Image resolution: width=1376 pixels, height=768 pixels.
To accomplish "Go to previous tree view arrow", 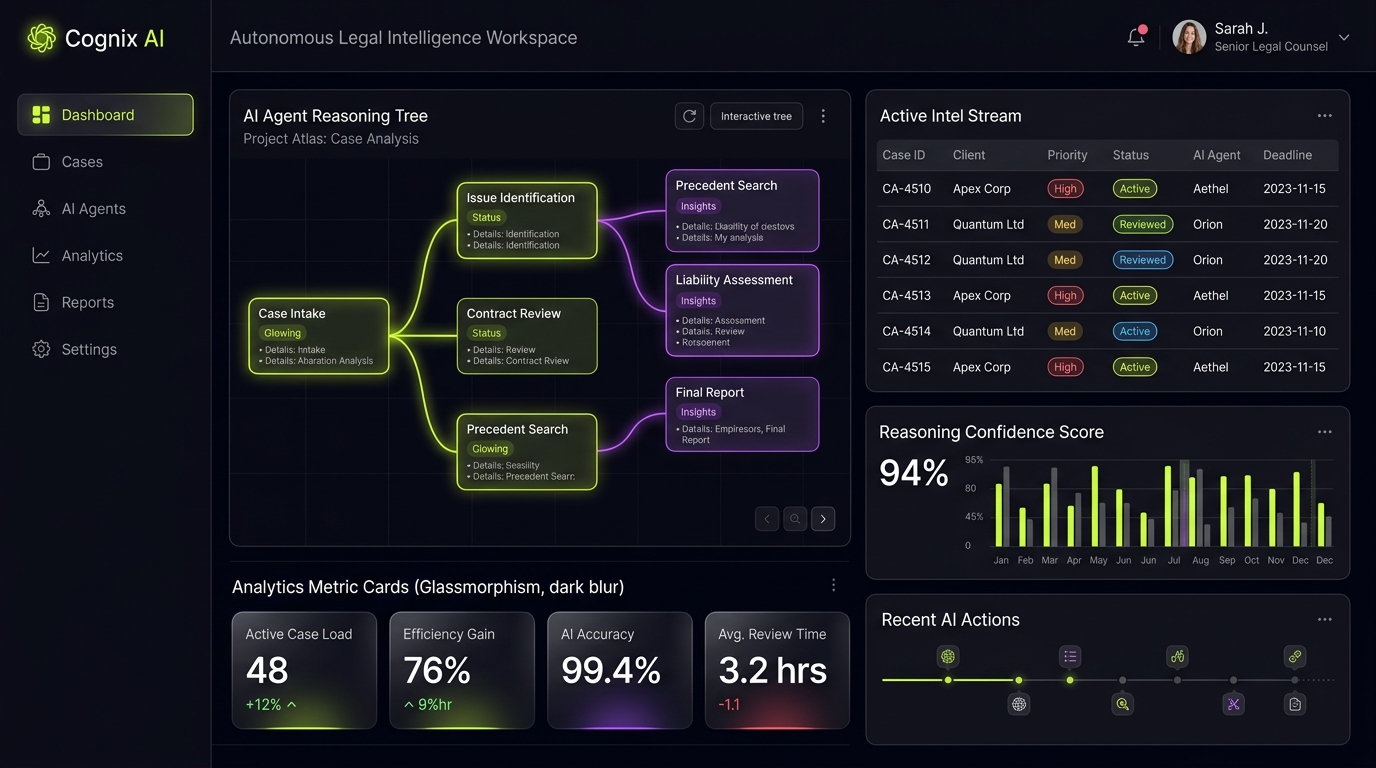I will [767, 519].
